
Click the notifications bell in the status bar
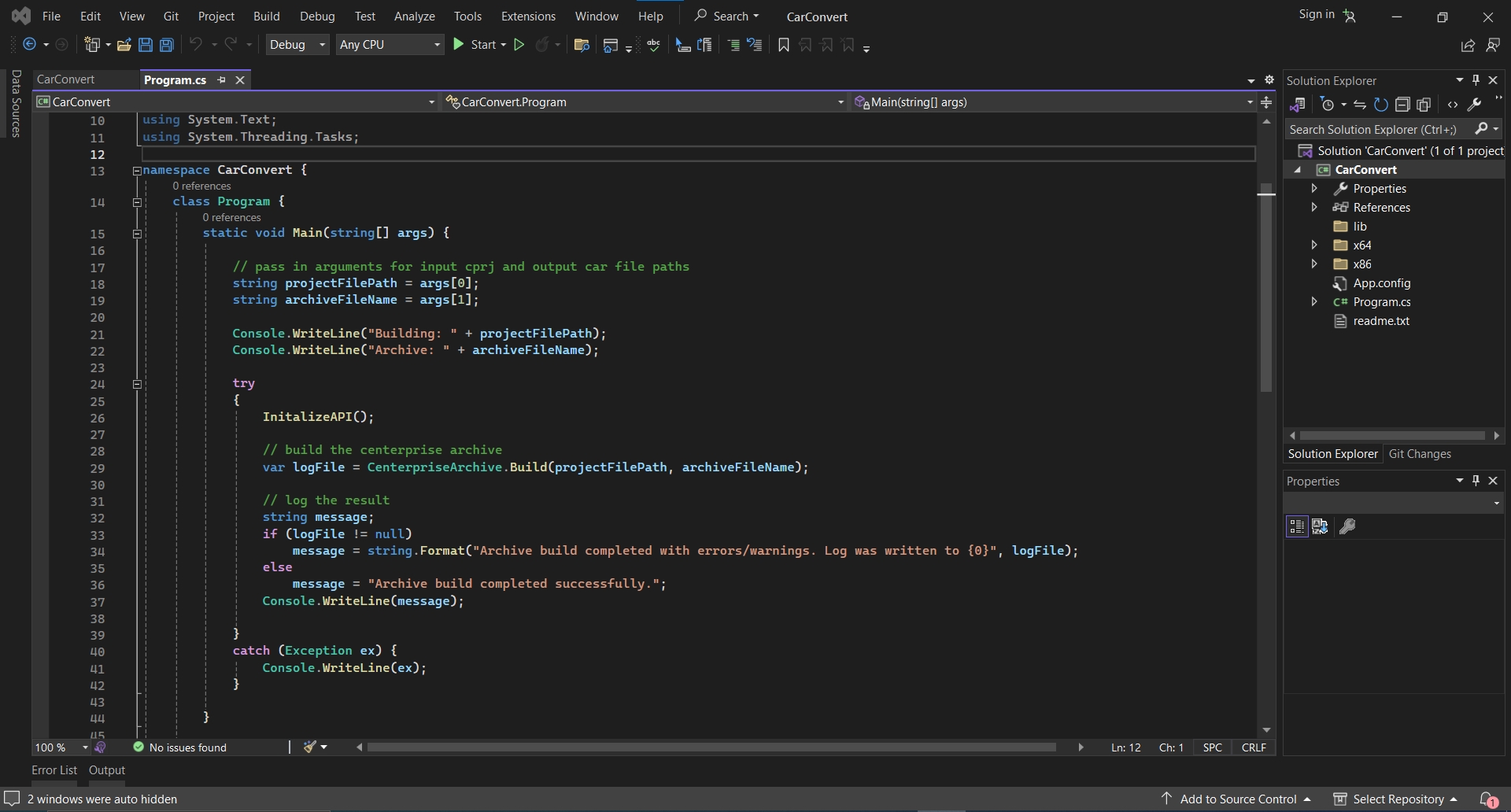1487,799
